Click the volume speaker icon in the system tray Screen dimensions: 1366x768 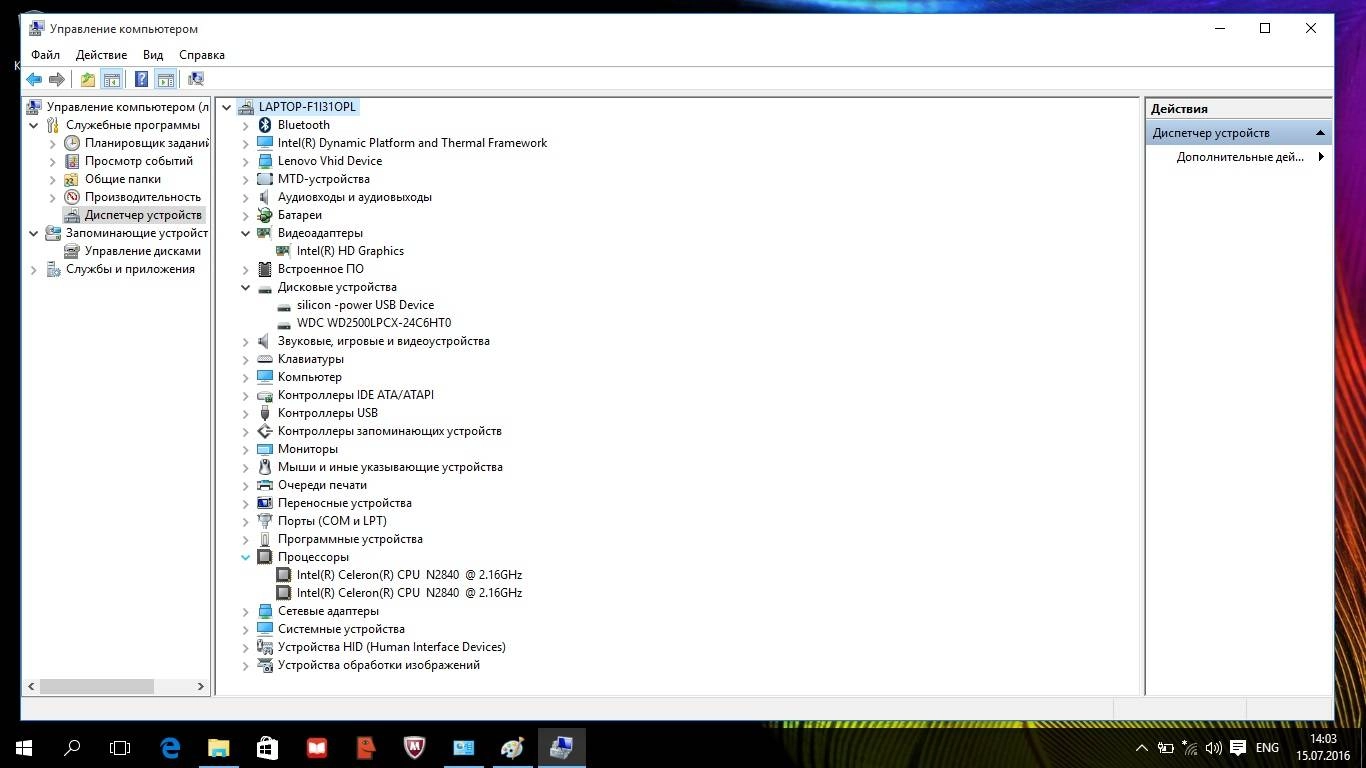[x=1213, y=747]
